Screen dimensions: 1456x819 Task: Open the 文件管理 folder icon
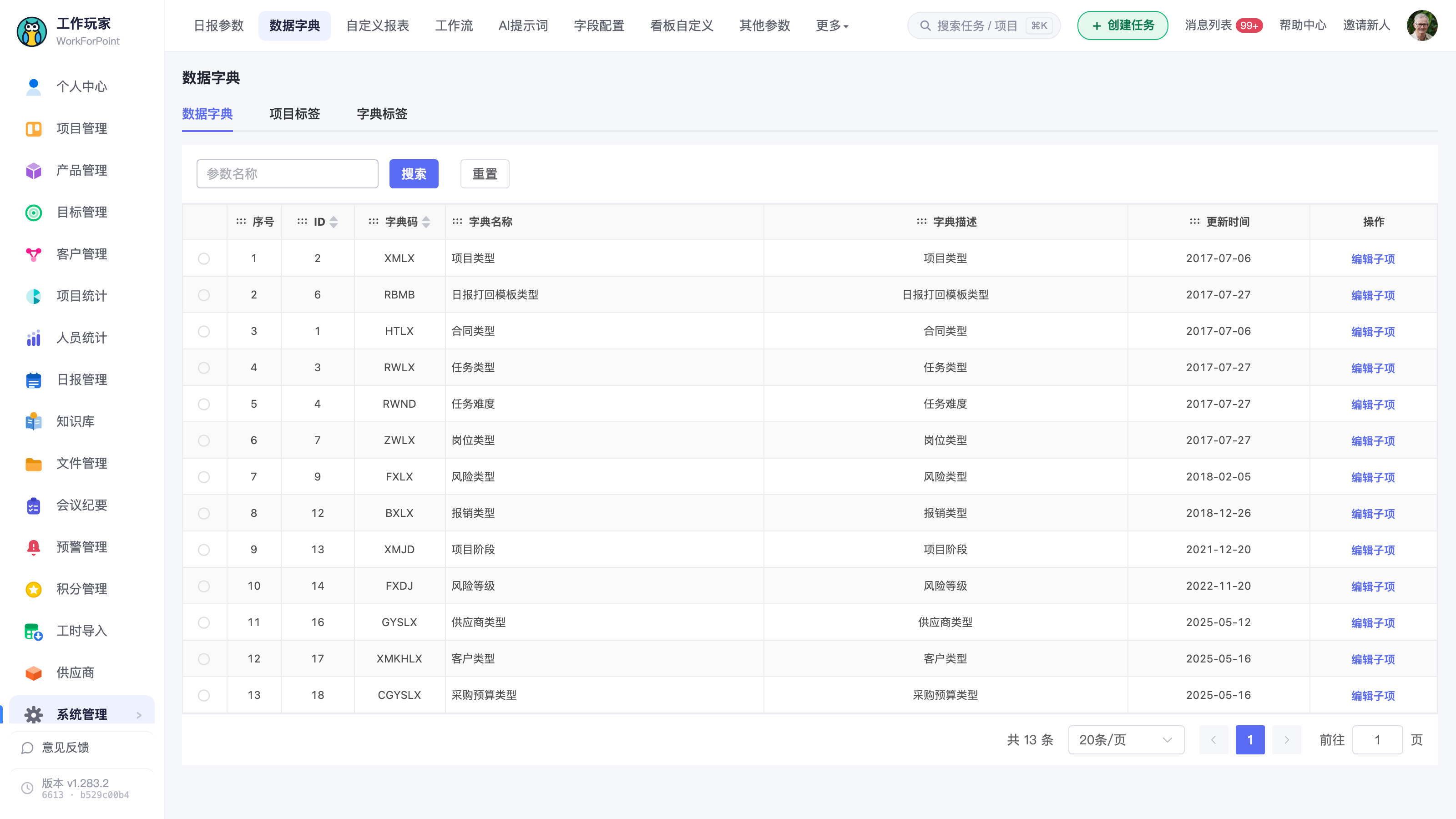[x=33, y=464]
